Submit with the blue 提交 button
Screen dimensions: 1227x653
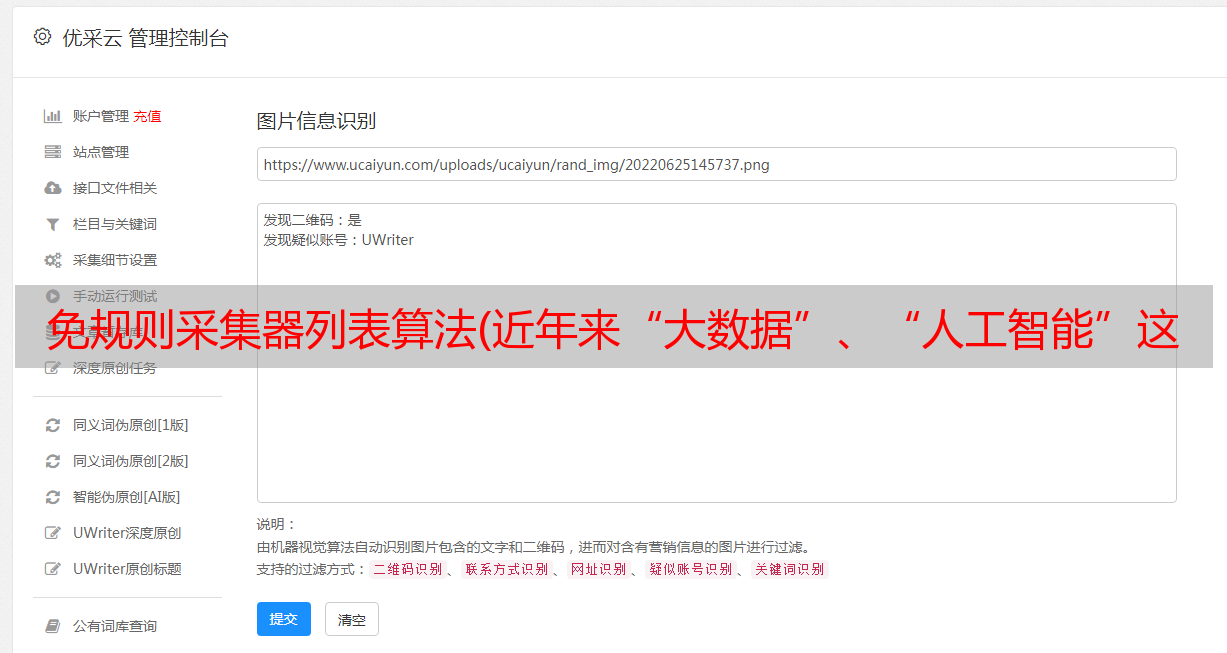[x=284, y=619]
